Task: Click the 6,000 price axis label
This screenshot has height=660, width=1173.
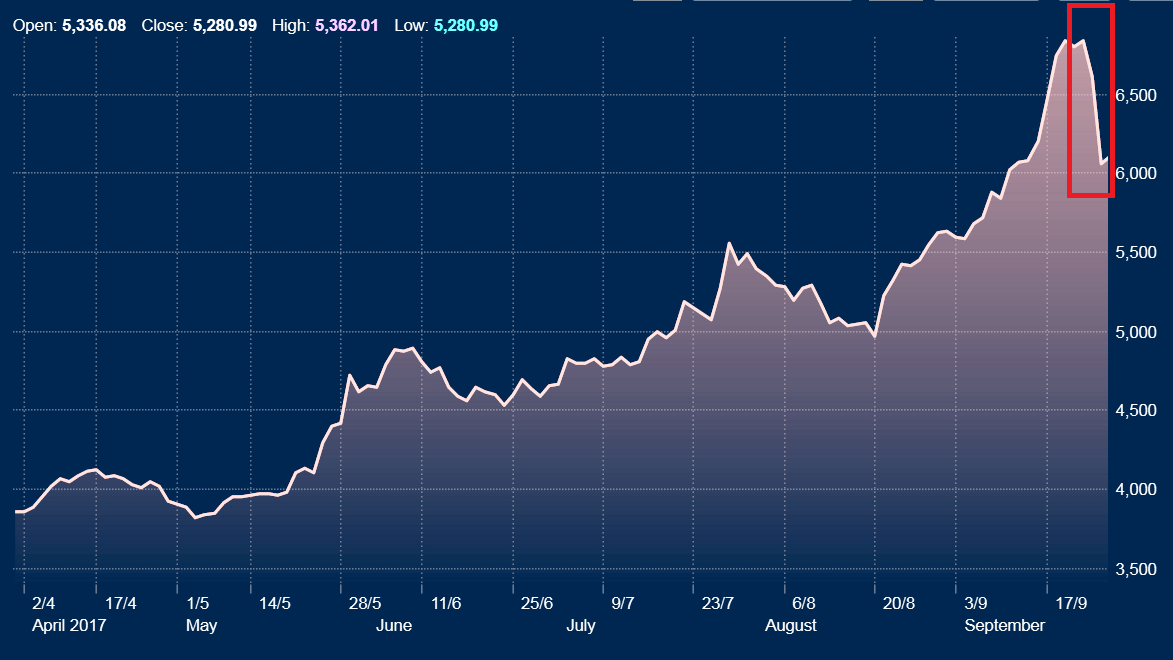Action: click(1136, 174)
